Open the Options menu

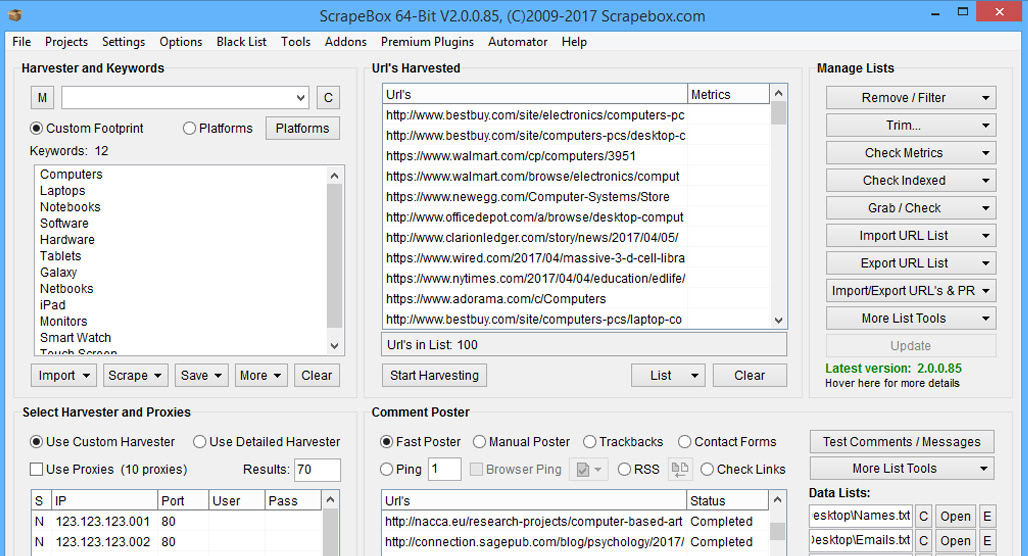pos(180,42)
